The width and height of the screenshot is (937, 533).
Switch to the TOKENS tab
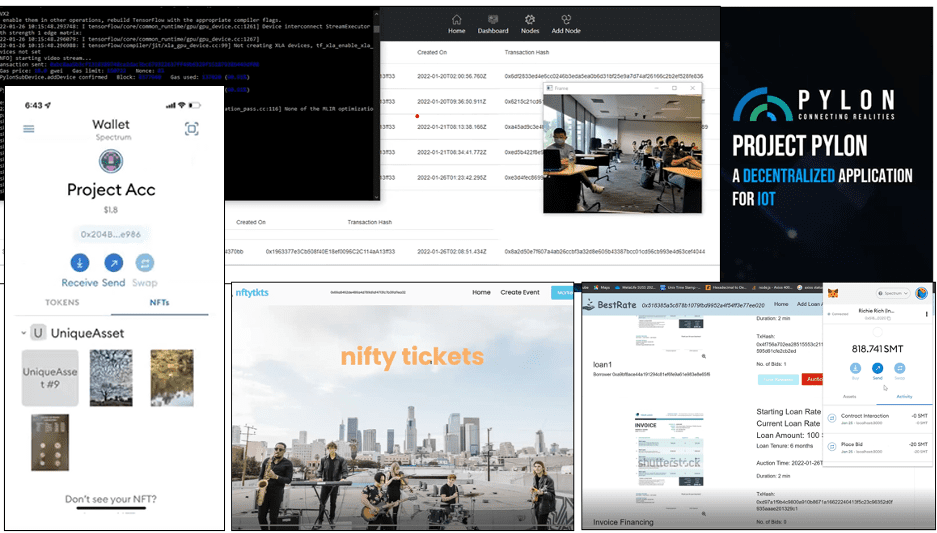point(62,302)
